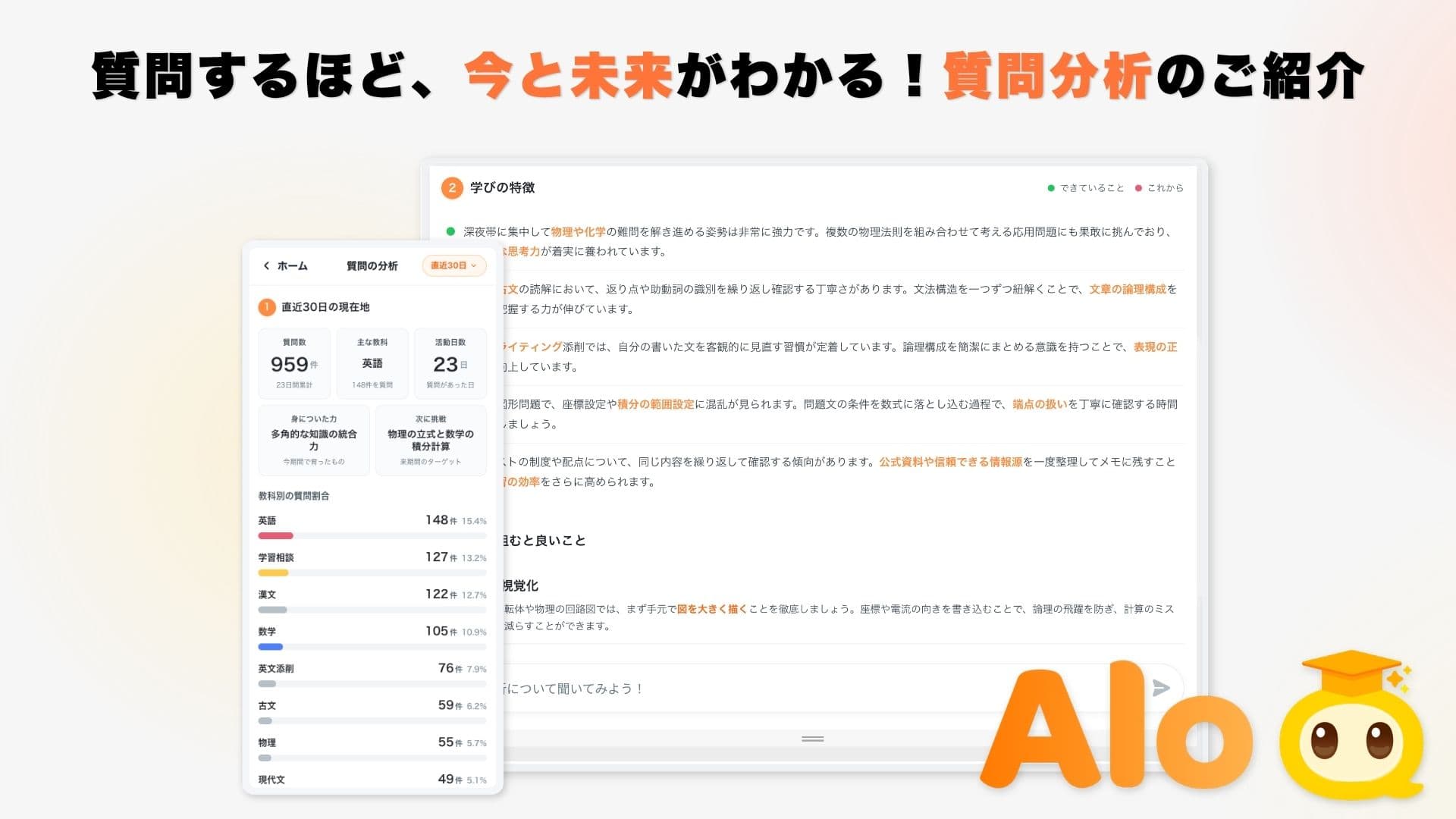The width and height of the screenshot is (1456, 819).
Task: Select the 数学 subject row label
Action: point(267,632)
